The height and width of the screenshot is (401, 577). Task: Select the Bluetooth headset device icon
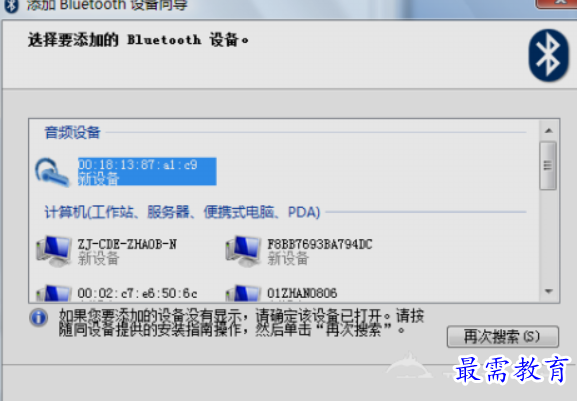(52, 172)
